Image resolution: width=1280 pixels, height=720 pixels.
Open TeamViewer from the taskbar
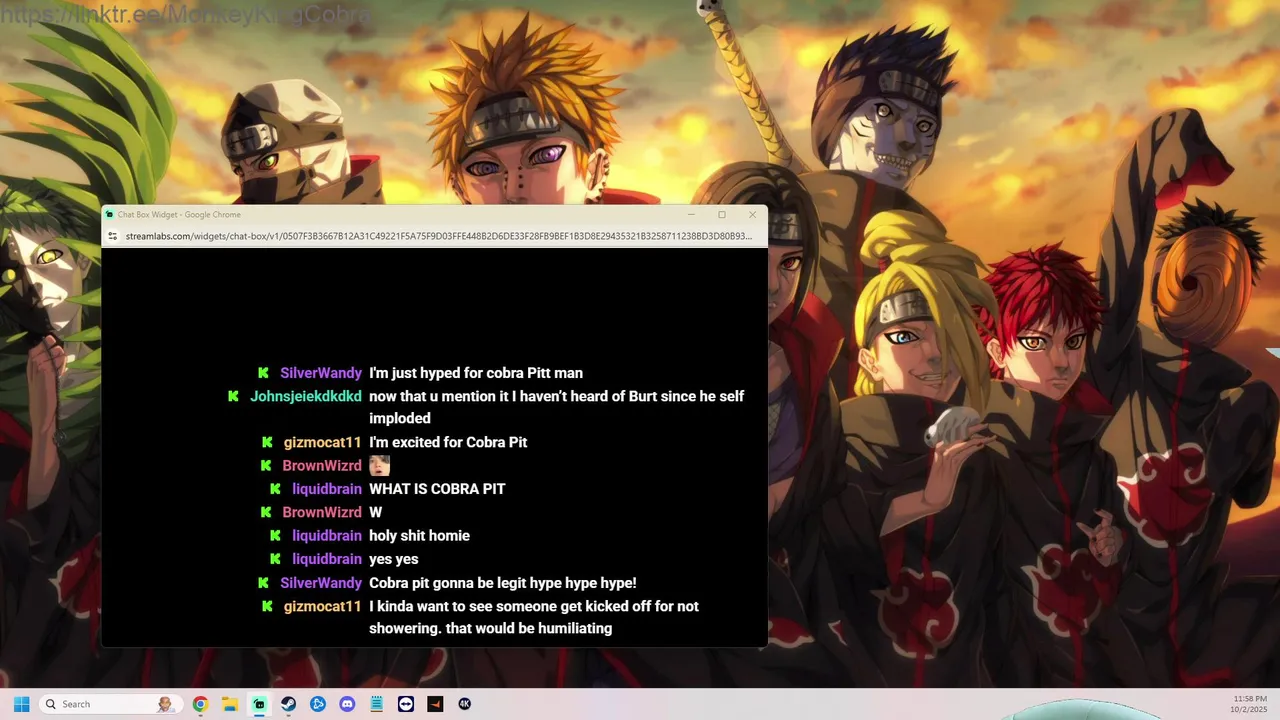point(406,704)
